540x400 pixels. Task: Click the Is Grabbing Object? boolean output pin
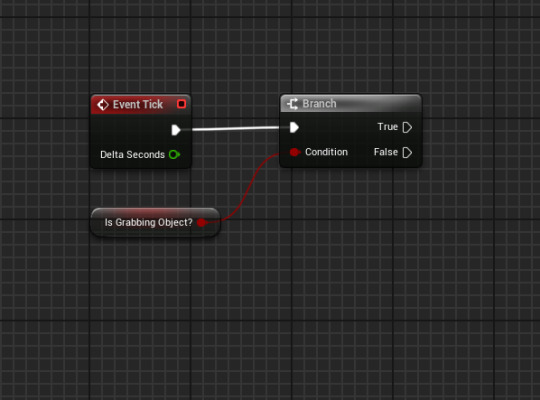click(202, 223)
